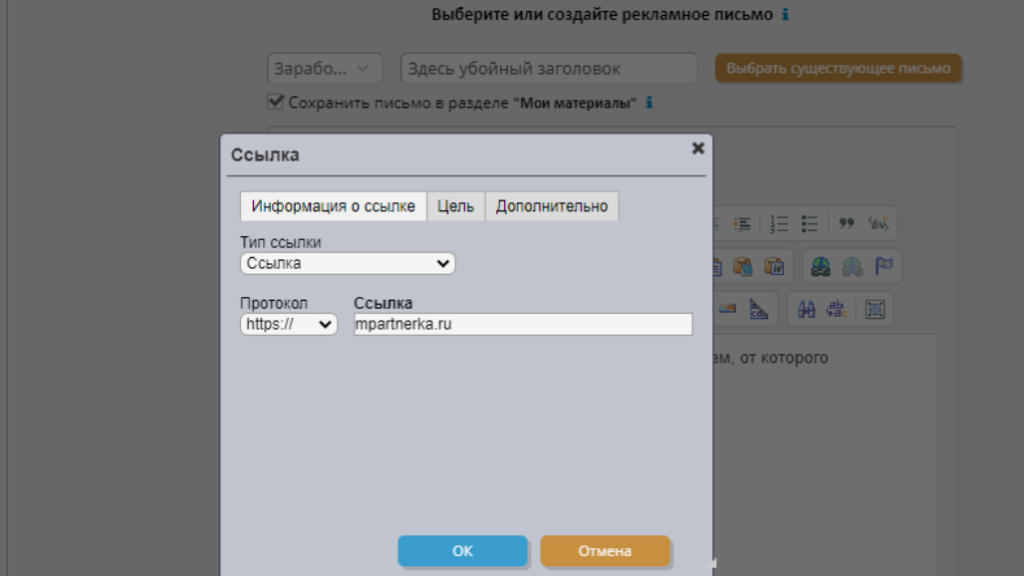
Task: Create div container icon in editor toolbar
Action: [878, 224]
